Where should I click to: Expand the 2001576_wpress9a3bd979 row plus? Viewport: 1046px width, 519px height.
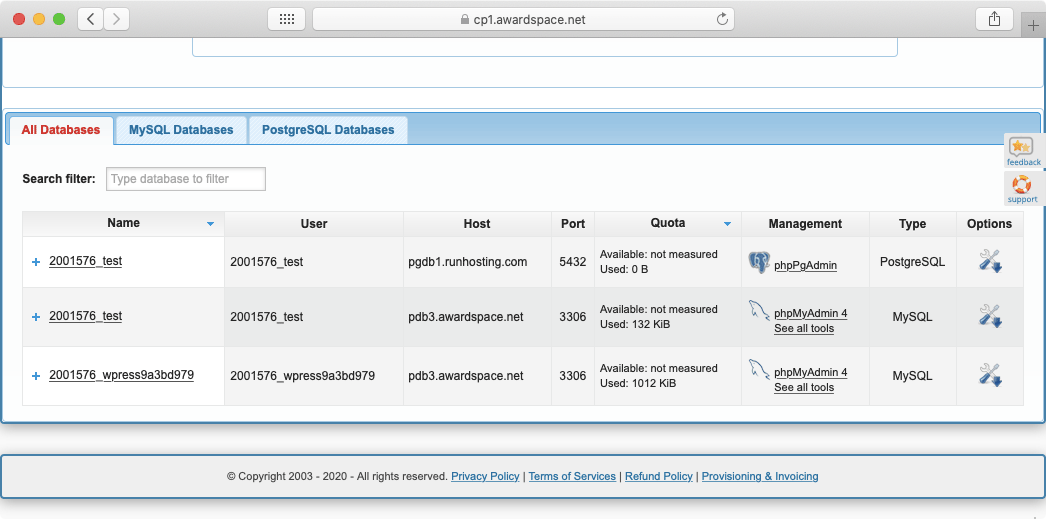(36, 376)
